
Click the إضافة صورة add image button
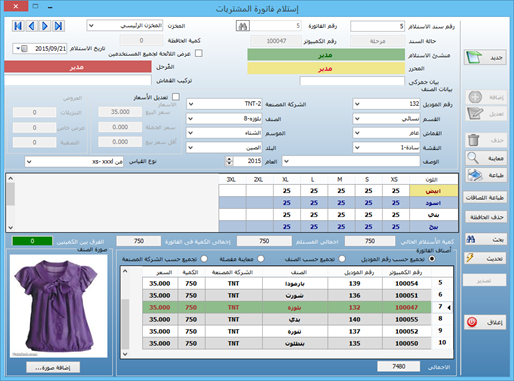[53, 367]
